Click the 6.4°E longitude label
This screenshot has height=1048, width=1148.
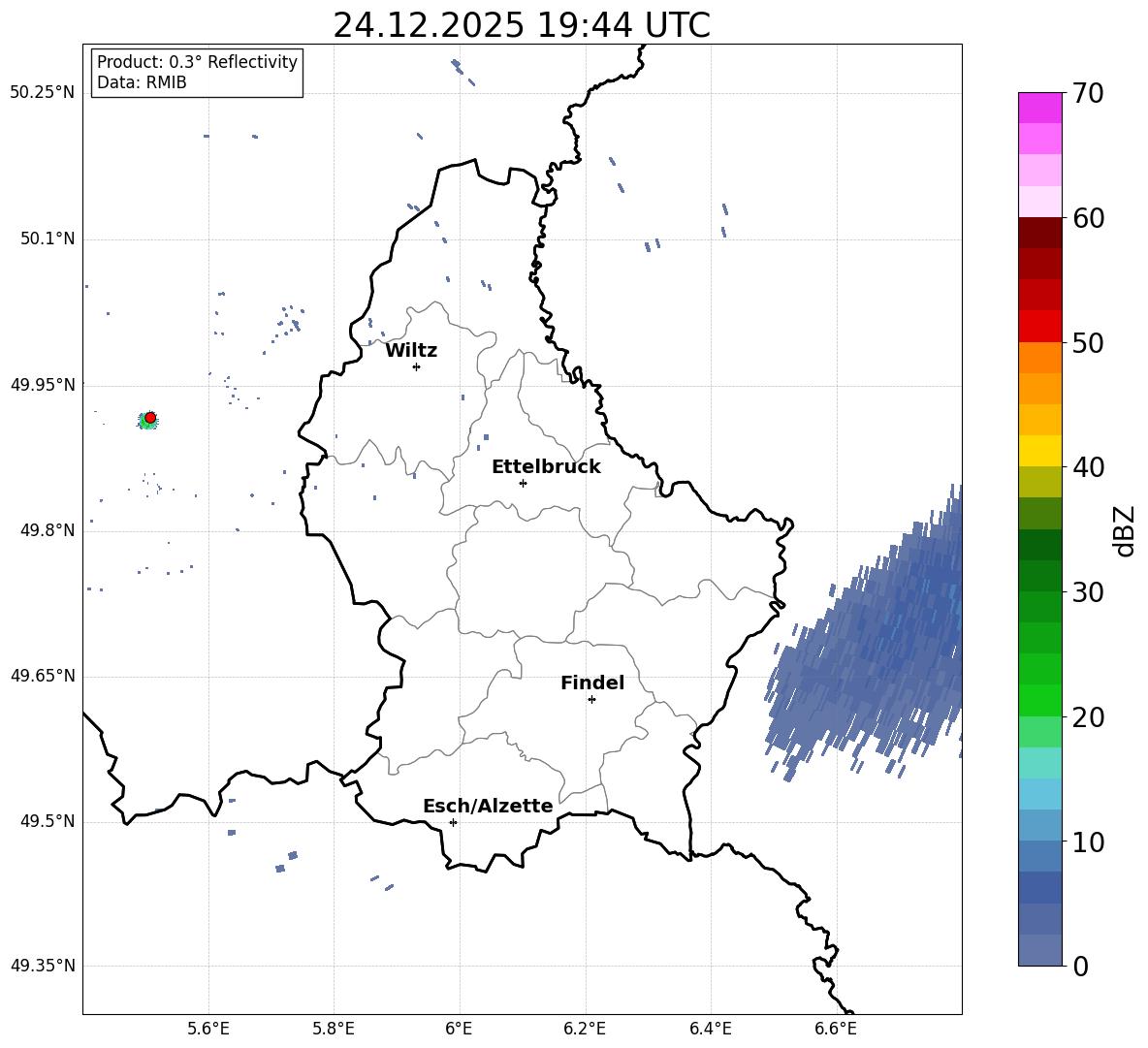[710, 1029]
